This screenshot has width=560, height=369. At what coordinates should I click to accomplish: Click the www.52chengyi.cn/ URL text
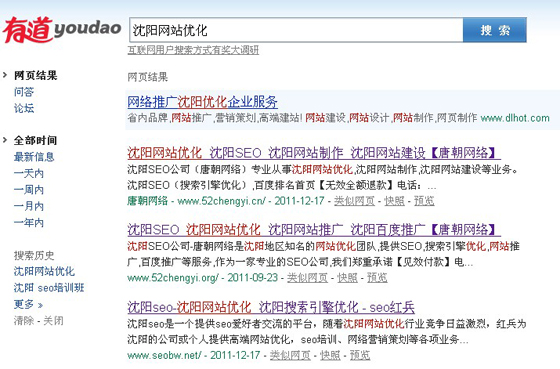point(221,201)
